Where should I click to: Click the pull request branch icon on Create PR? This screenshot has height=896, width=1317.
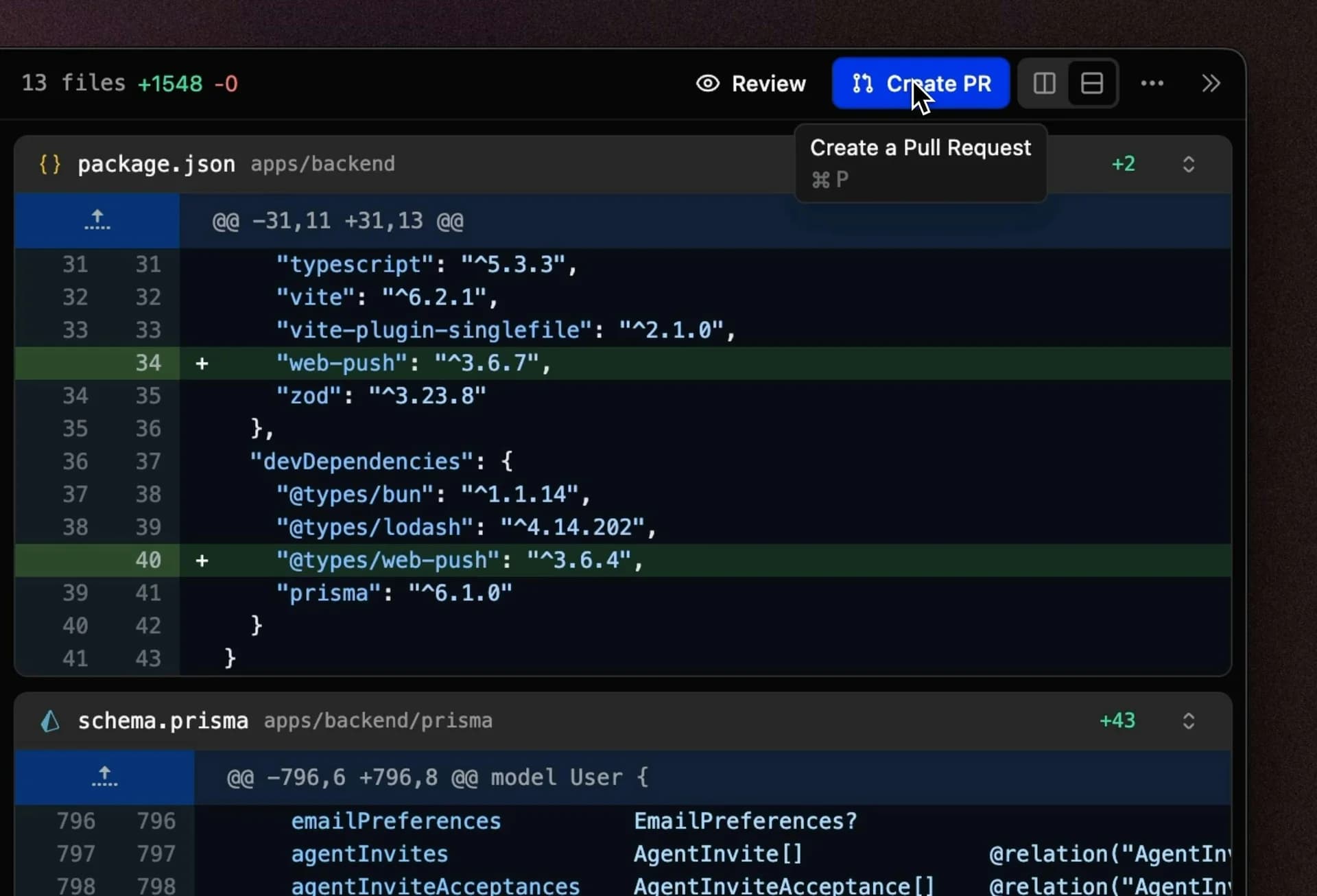click(x=863, y=83)
